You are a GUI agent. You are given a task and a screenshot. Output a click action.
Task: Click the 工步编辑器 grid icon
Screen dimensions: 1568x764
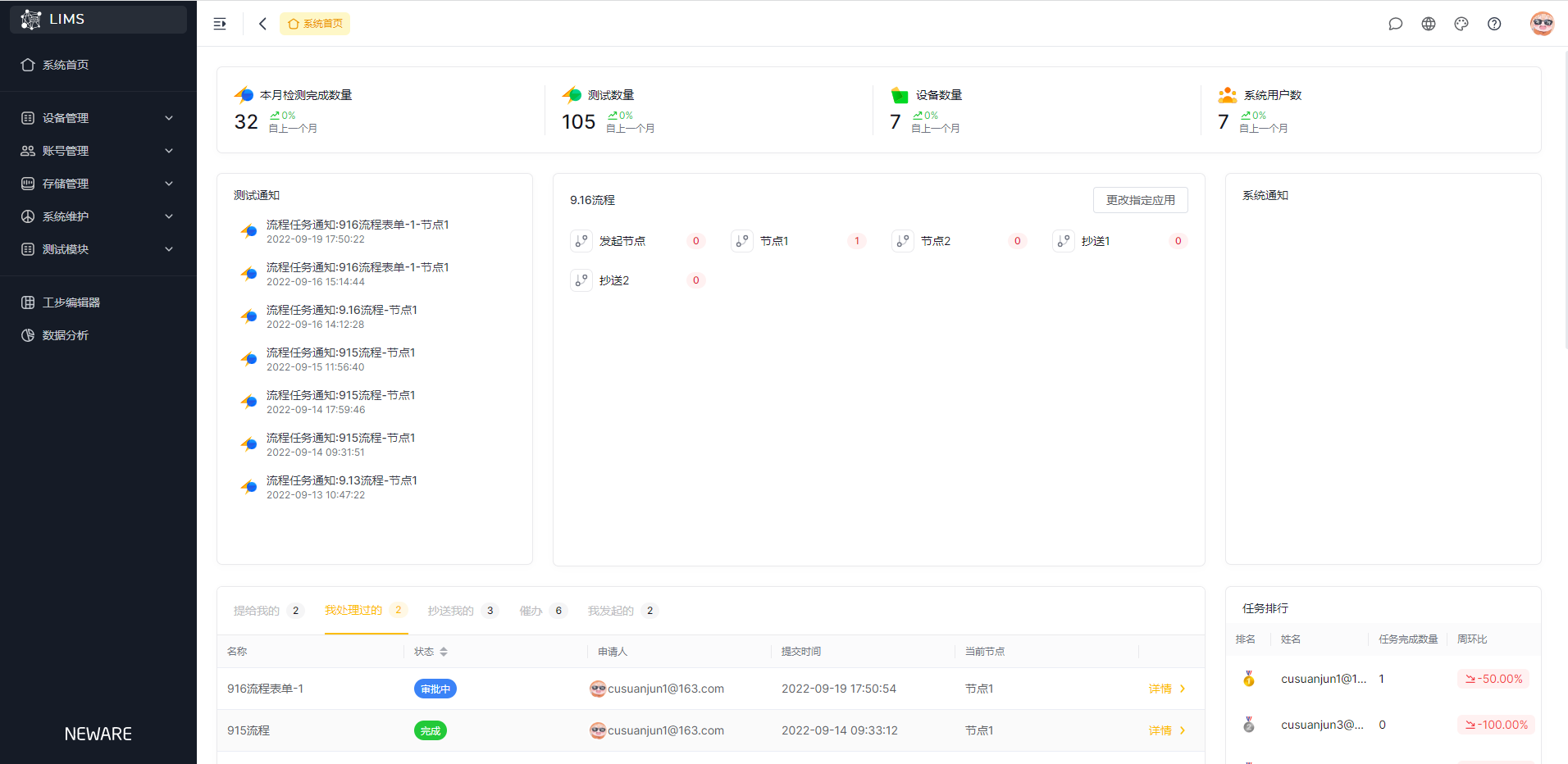click(28, 302)
